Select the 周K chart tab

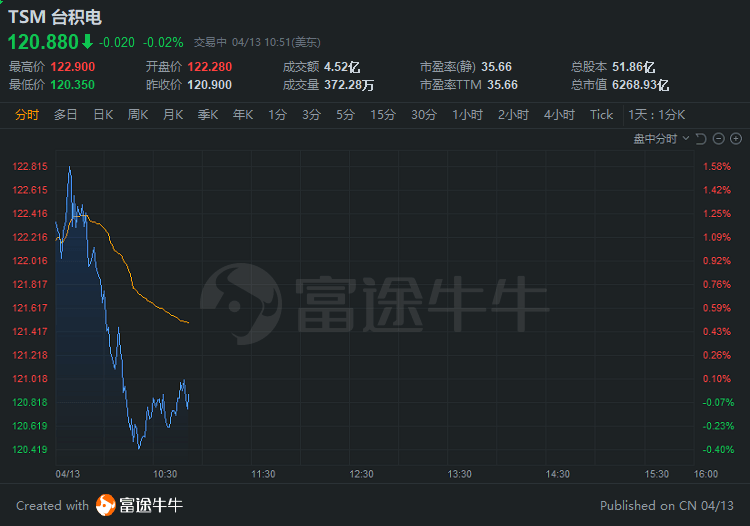click(x=138, y=115)
